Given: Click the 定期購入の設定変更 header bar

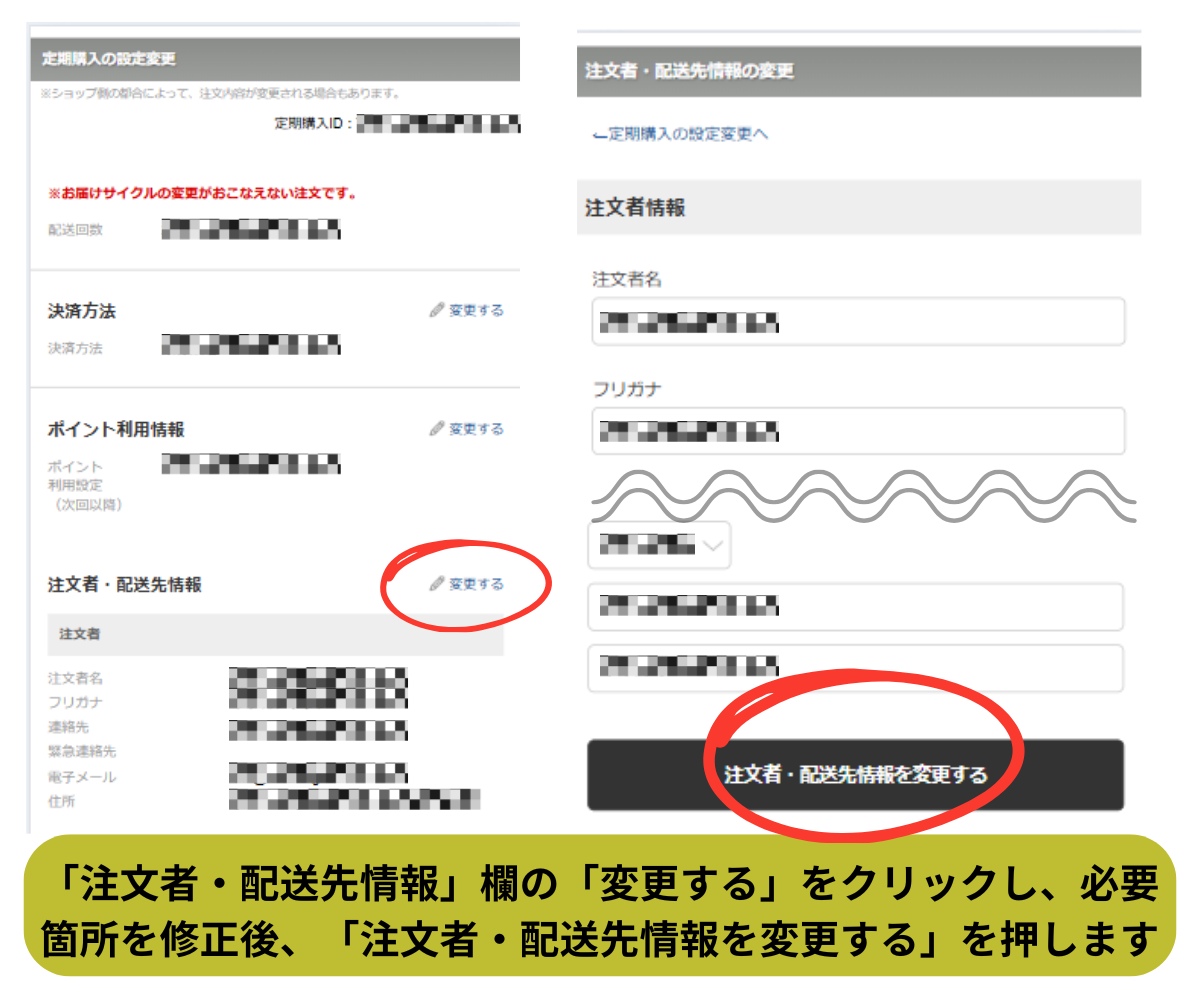Looking at the screenshot, I should [x=275, y=59].
